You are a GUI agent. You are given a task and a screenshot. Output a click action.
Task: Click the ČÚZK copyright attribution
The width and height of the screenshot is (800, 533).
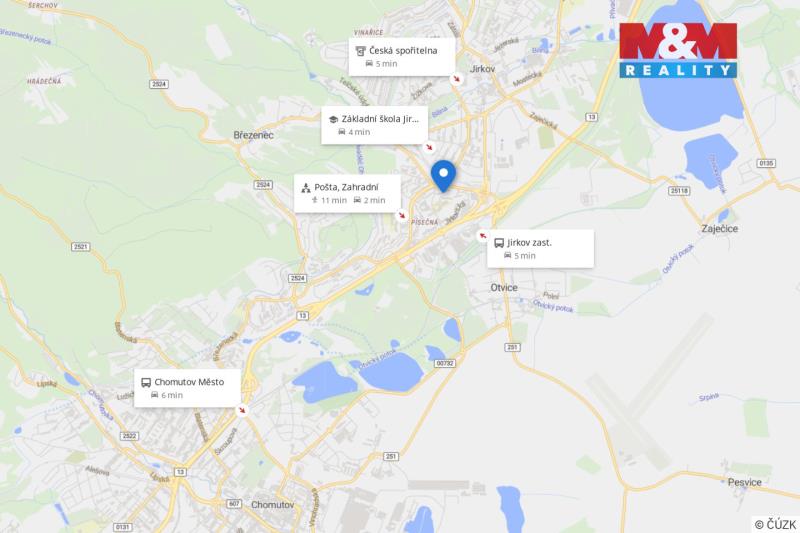coord(775,524)
